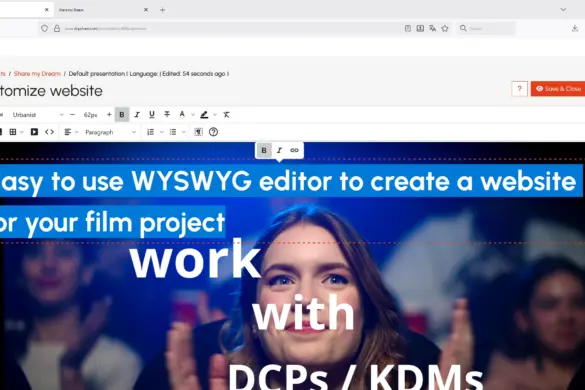Insert a table with the grid icon
The height and width of the screenshot is (390, 585).
point(13,132)
